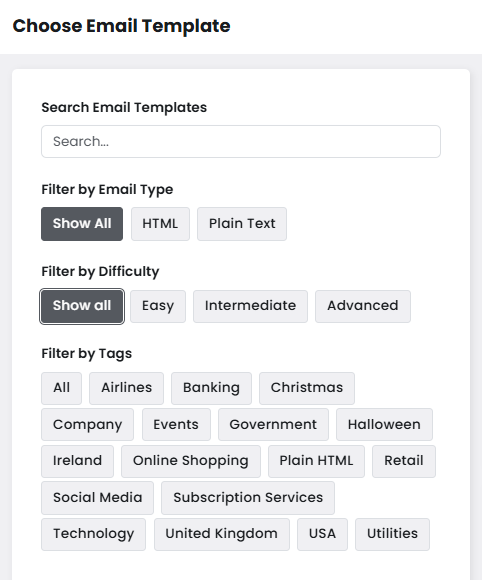The image size is (482, 580).
Task: Filter templates by Airlines tag
Action: pyautogui.click(x=127, y=388)
